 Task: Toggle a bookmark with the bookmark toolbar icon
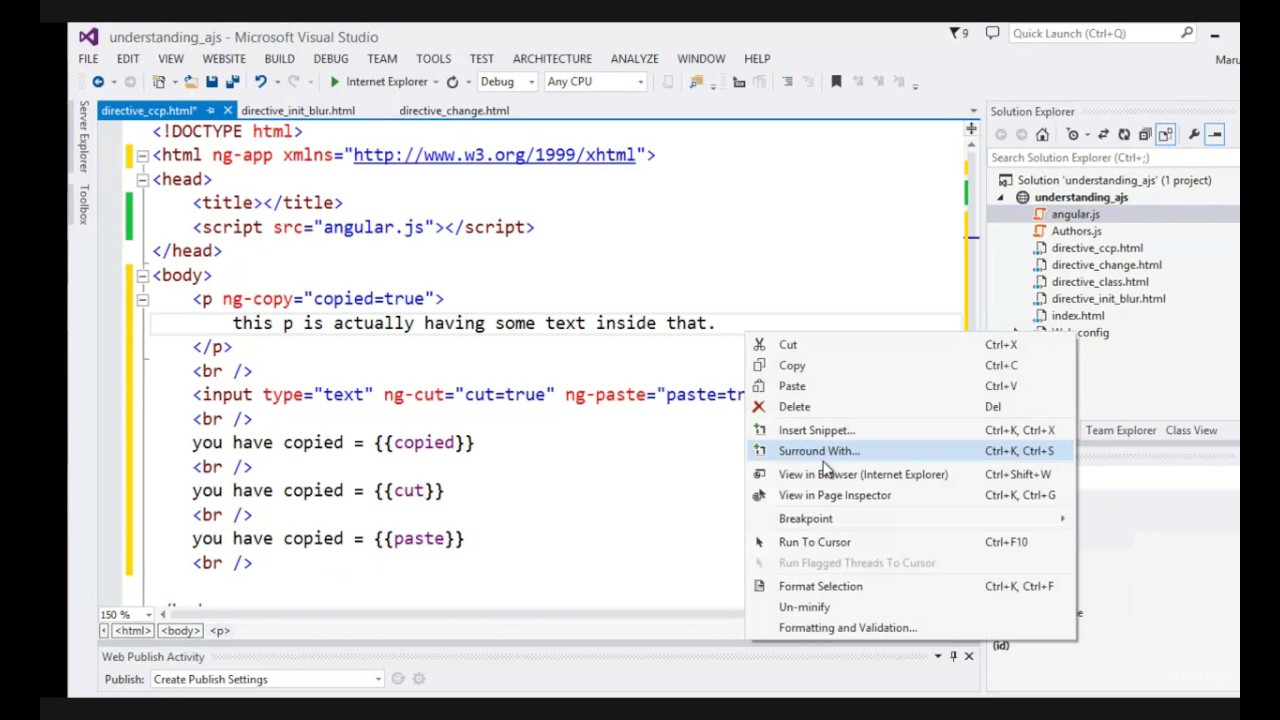(836, 82)
